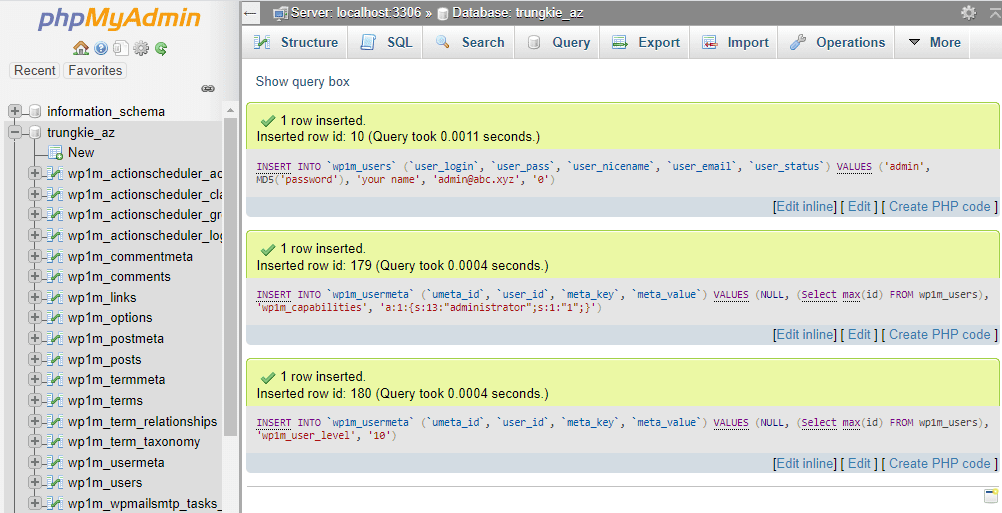The height and width of the screenshot is (513, 1002).
Task: Click the Home icon under phpMyAdmin logo
Action: tap(81, 48)
